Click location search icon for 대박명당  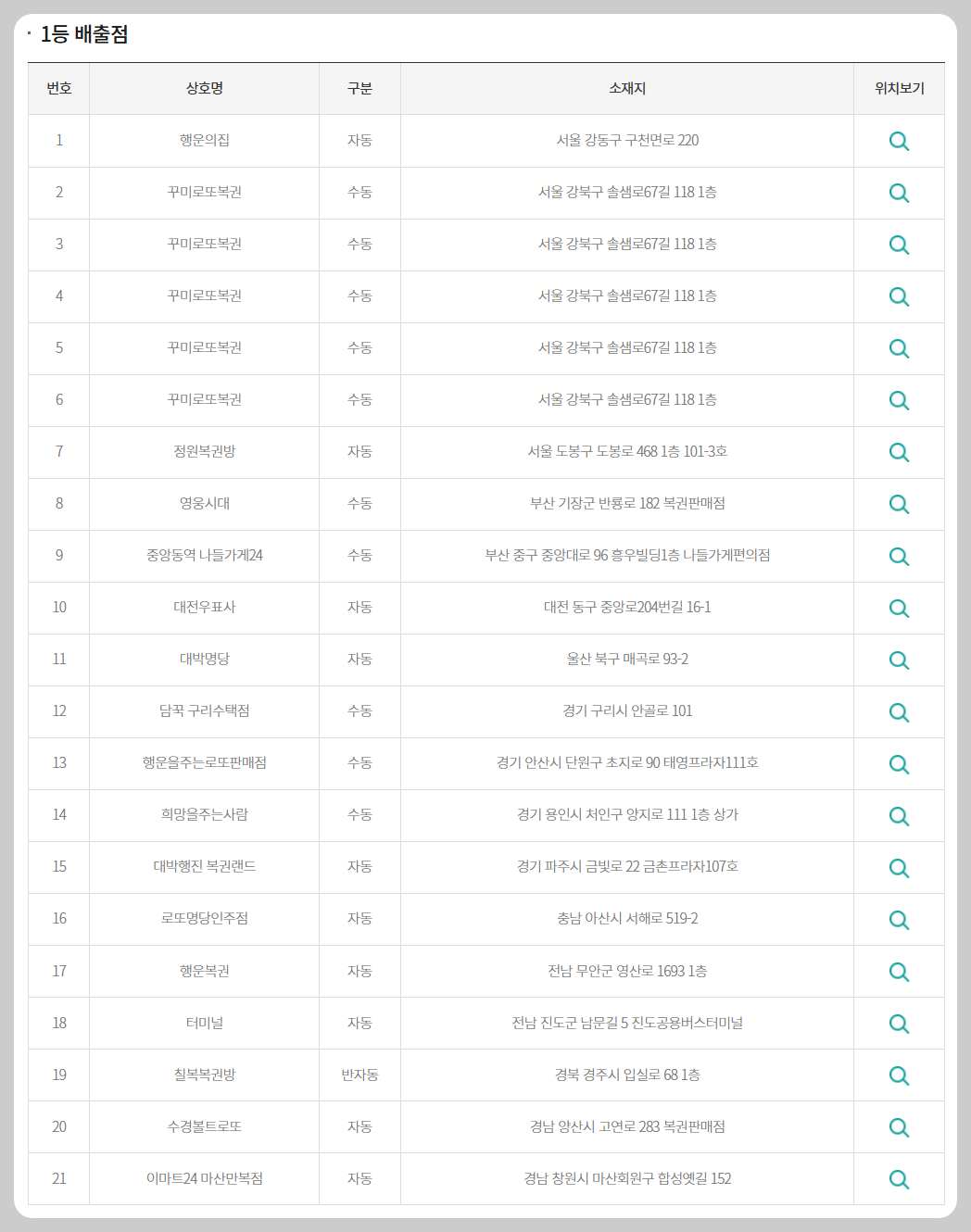click(898, 660)
